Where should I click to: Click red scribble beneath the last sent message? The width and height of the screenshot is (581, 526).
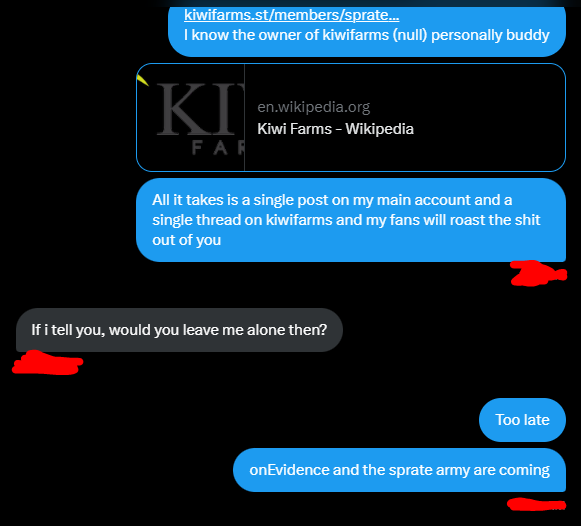click(537, 505)
